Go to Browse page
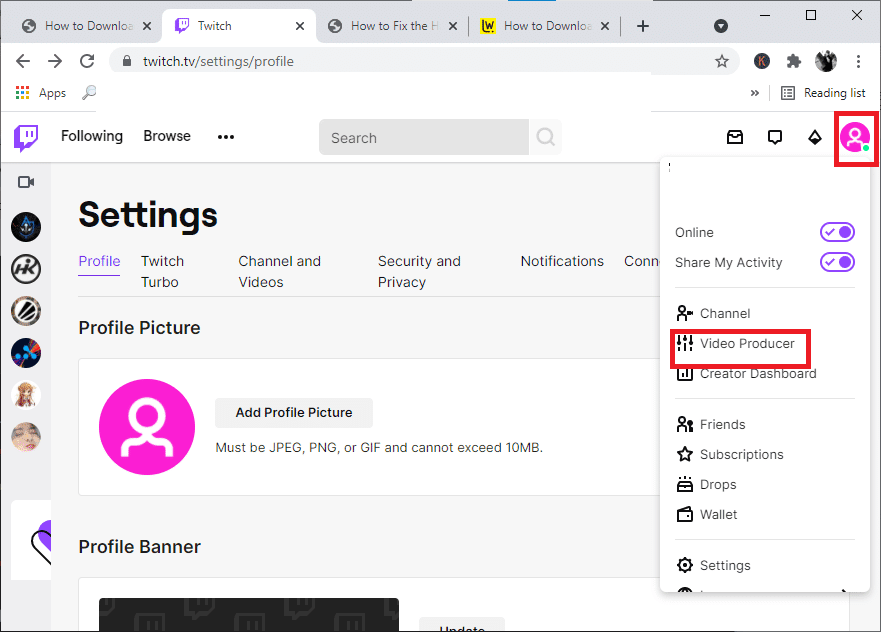This screenshot has height=632, width=881. (x=167, y=136)
